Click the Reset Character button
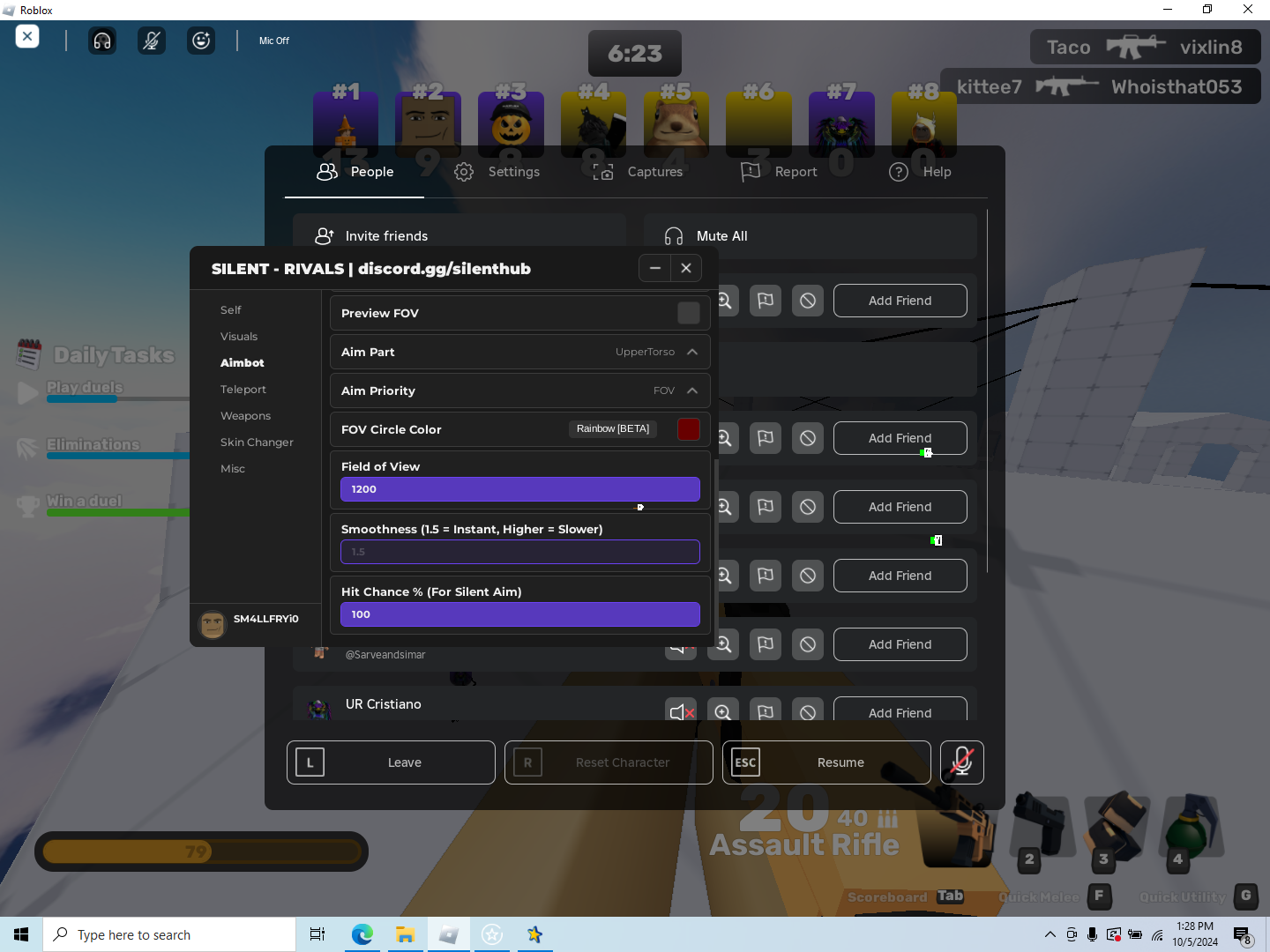Screen dimensions: 1270x952 coord(609,762)
